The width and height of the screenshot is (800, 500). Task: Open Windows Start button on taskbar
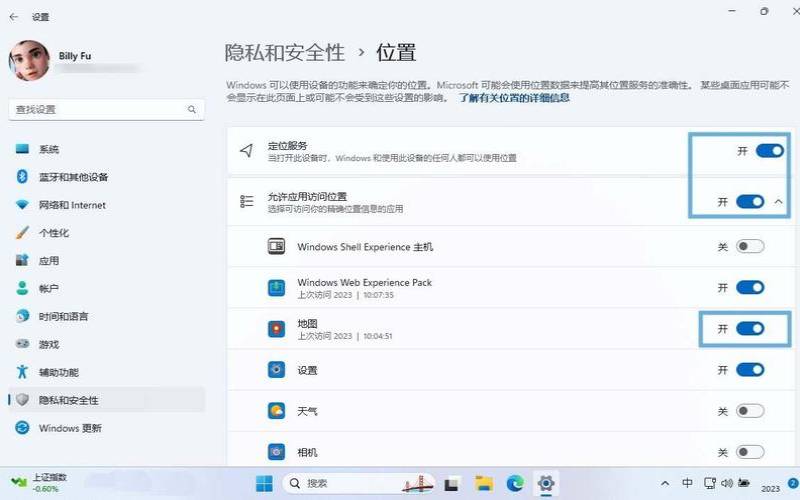tap(264, 483)
